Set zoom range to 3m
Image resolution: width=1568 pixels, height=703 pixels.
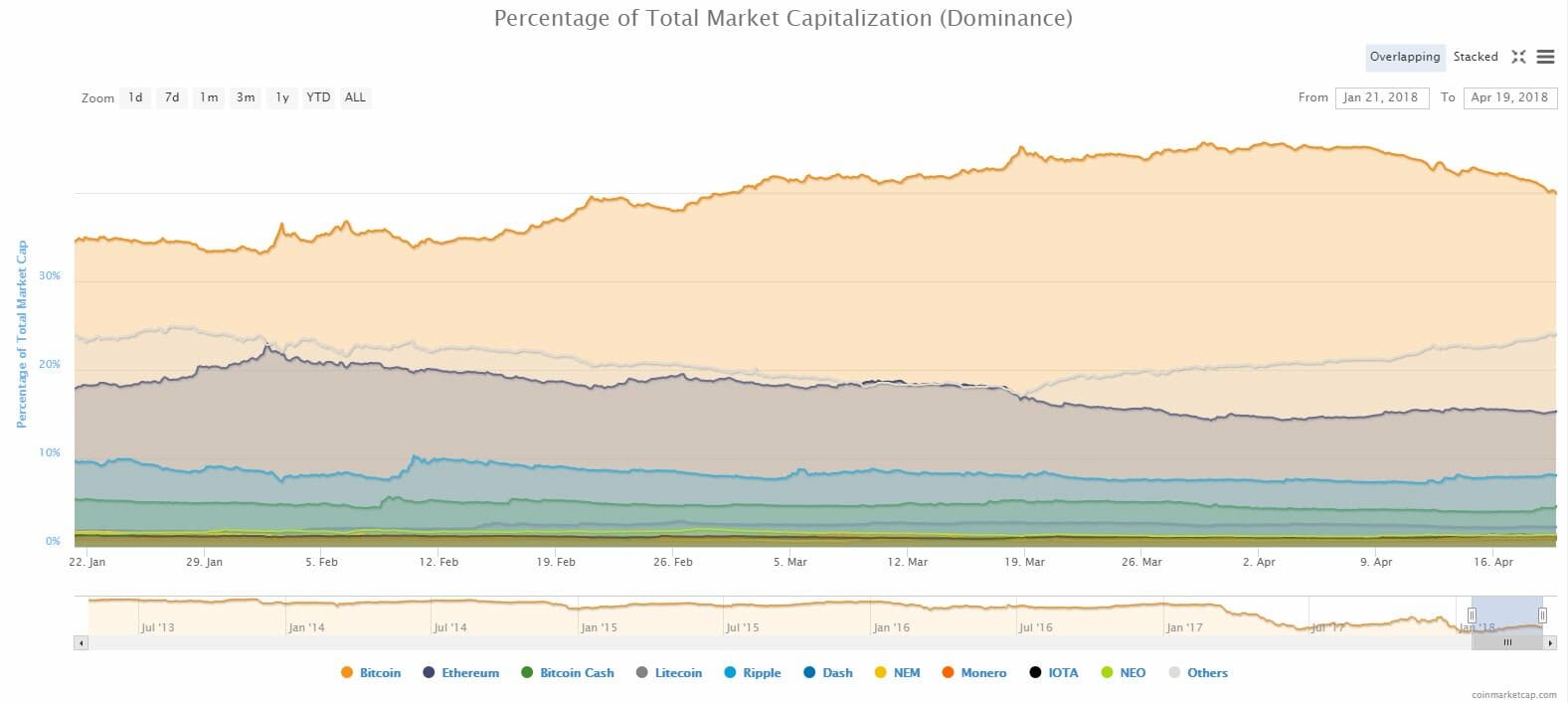click(246, 97)
